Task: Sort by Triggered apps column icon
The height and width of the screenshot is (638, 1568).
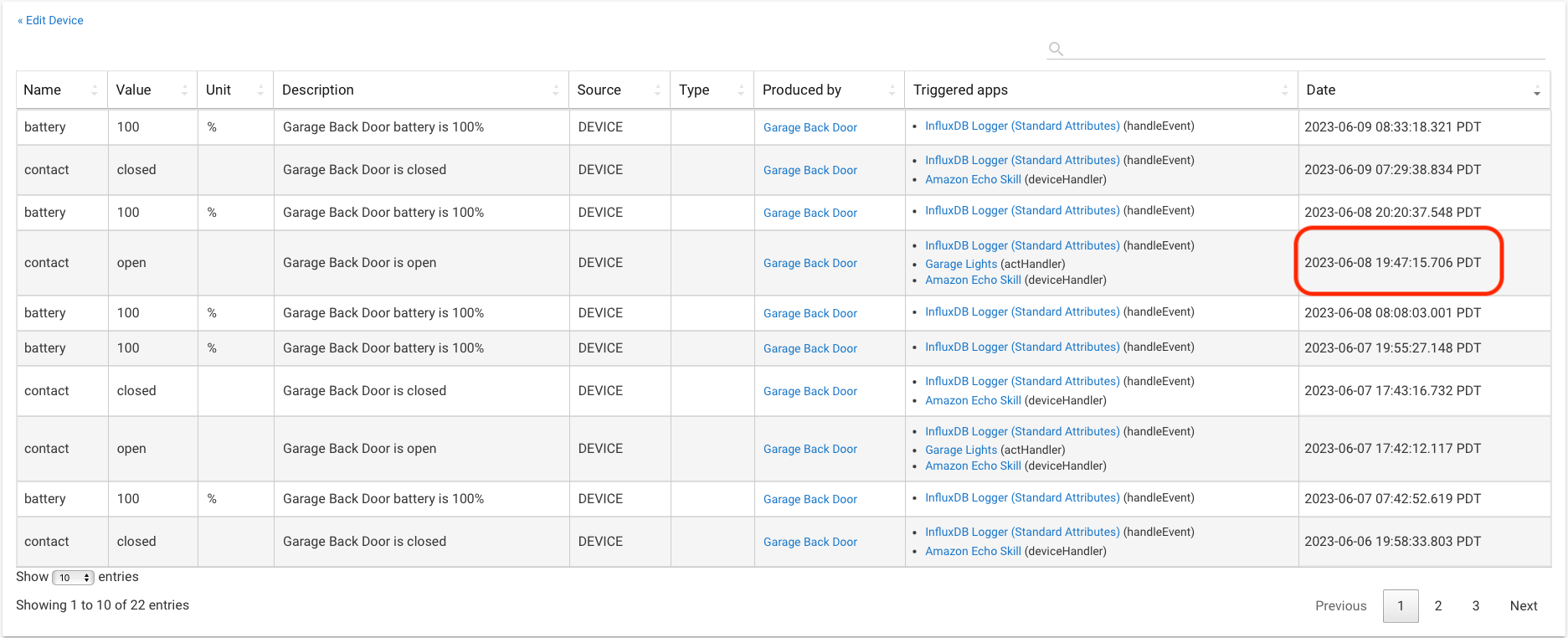Action: coord(1285,90)
